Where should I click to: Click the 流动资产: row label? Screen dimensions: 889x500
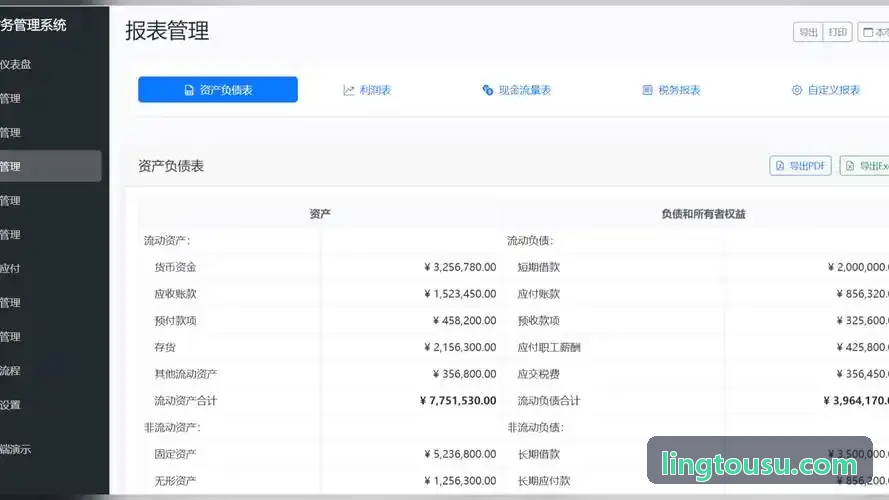tap(167, 240)
